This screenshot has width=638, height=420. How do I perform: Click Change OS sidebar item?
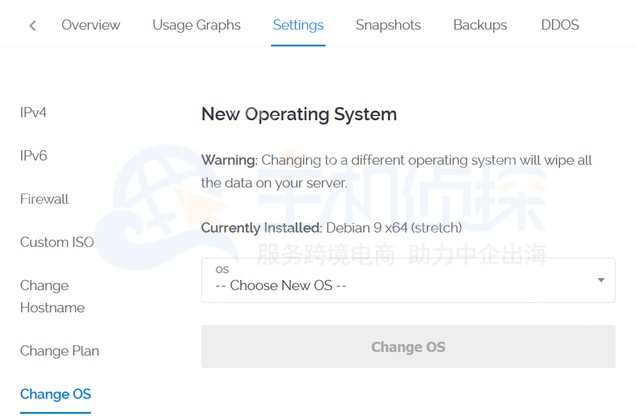point(55,394)
